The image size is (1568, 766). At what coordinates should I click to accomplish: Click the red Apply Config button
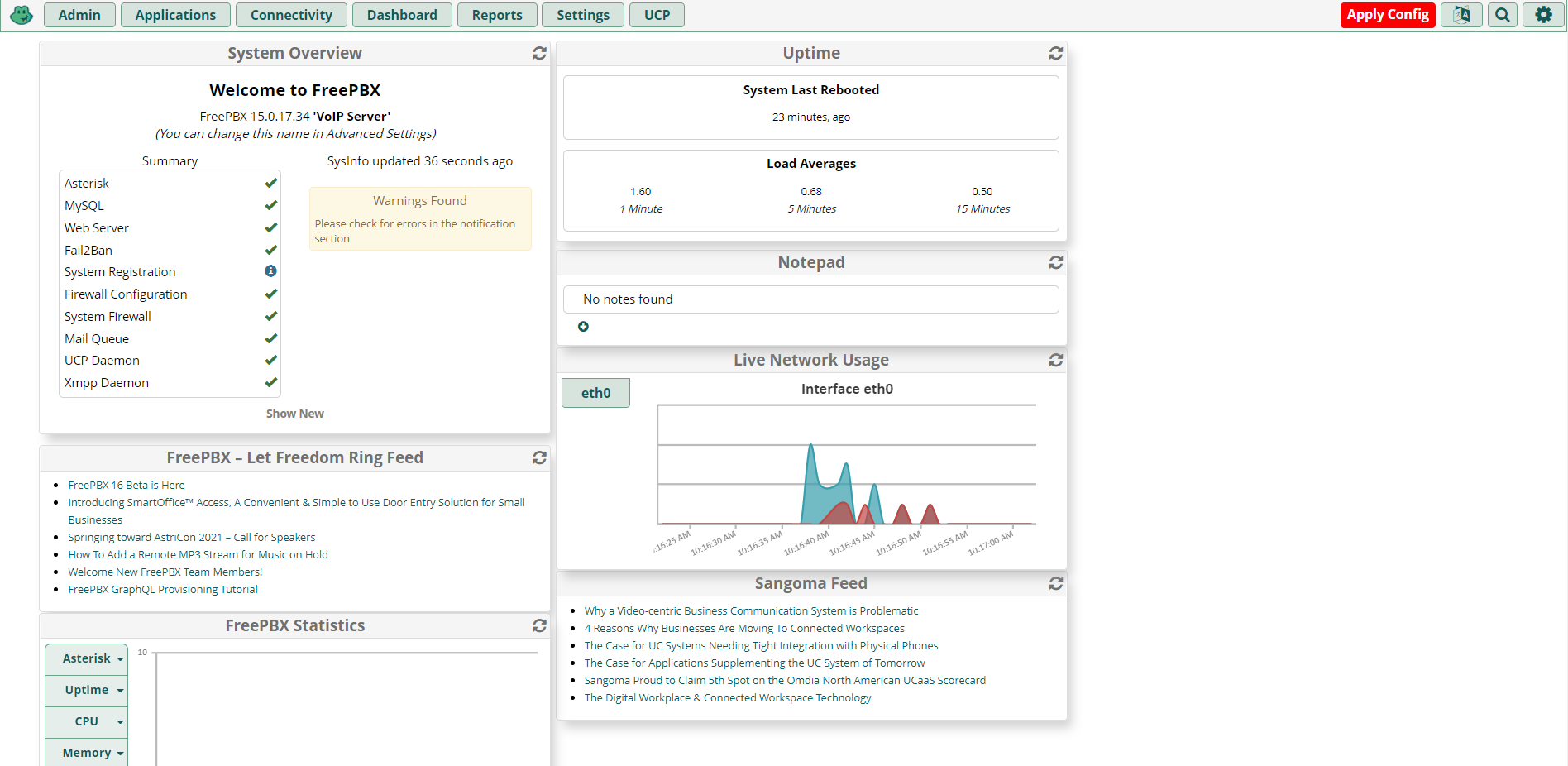pyautogui.click(x=1388, y=15)
